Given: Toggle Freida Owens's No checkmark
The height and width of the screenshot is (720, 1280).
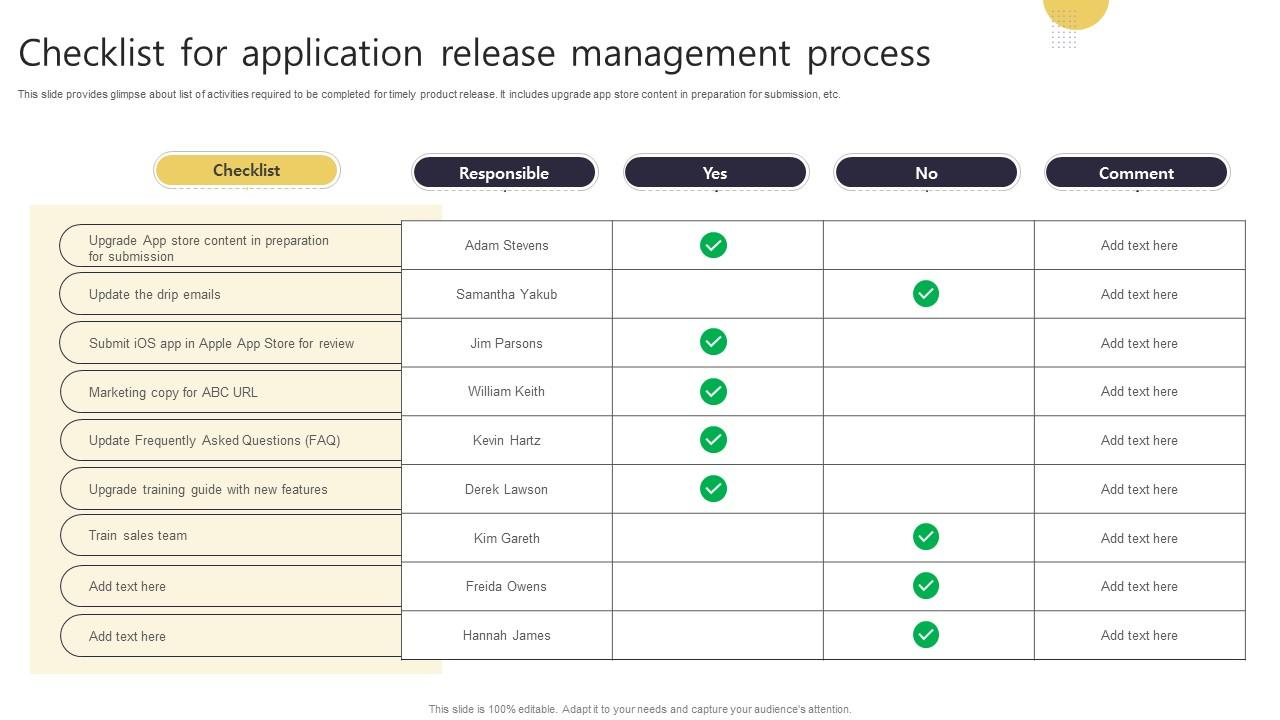Looking at the screenshot, I should pos(925,586).
